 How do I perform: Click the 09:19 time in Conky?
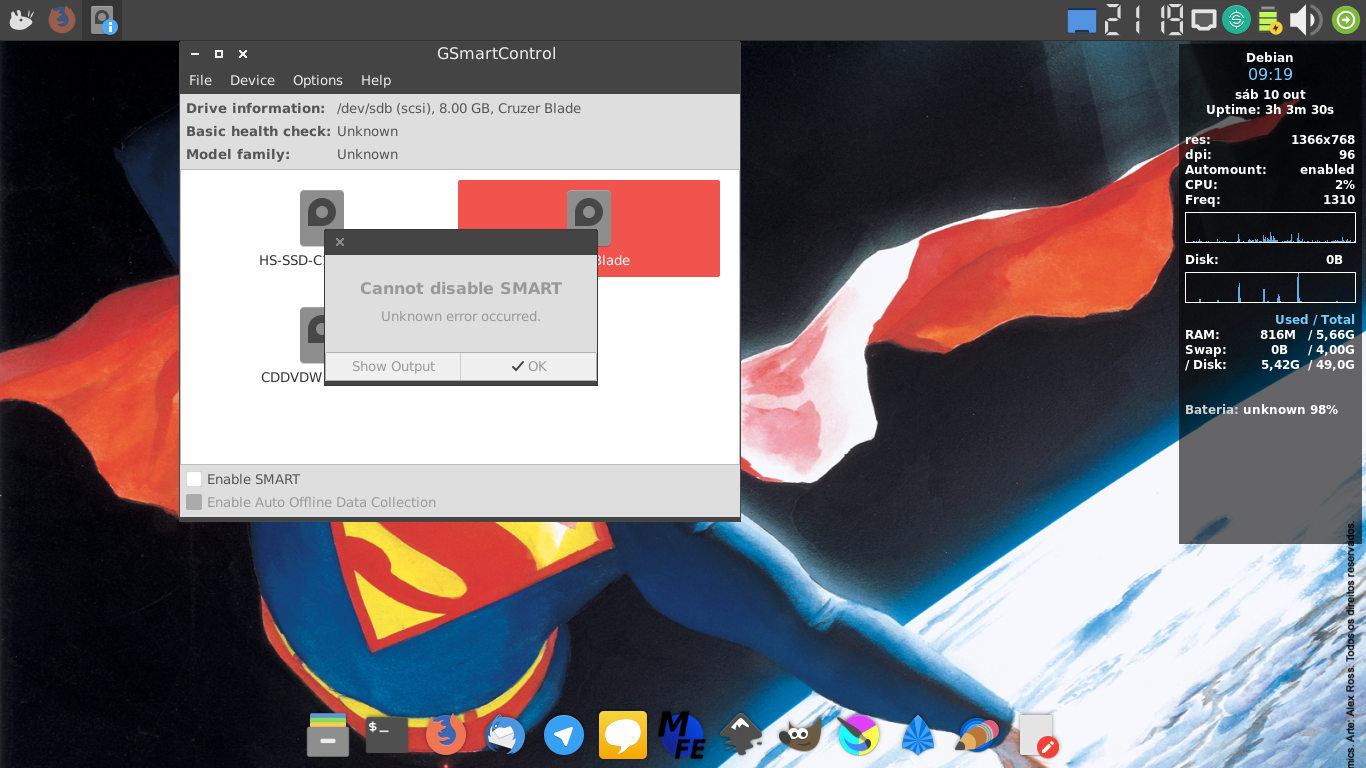[x=1270, y=74]
